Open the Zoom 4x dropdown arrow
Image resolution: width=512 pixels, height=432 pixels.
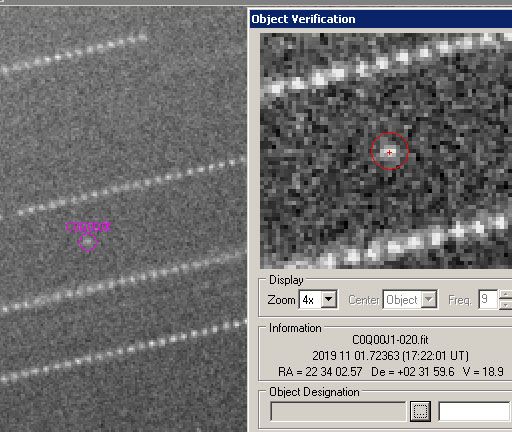[x=329, y=299]
